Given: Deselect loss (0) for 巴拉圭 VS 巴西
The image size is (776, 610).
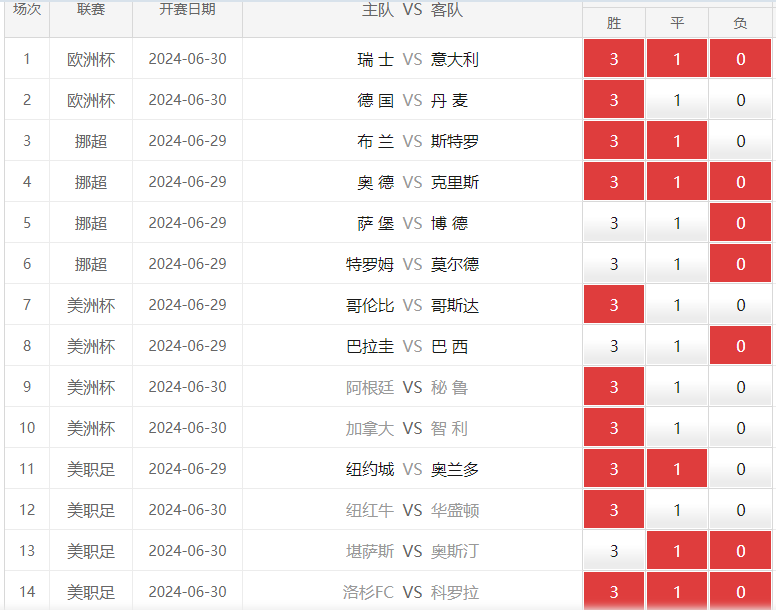Looking at the screenshot, I should 740,345.
